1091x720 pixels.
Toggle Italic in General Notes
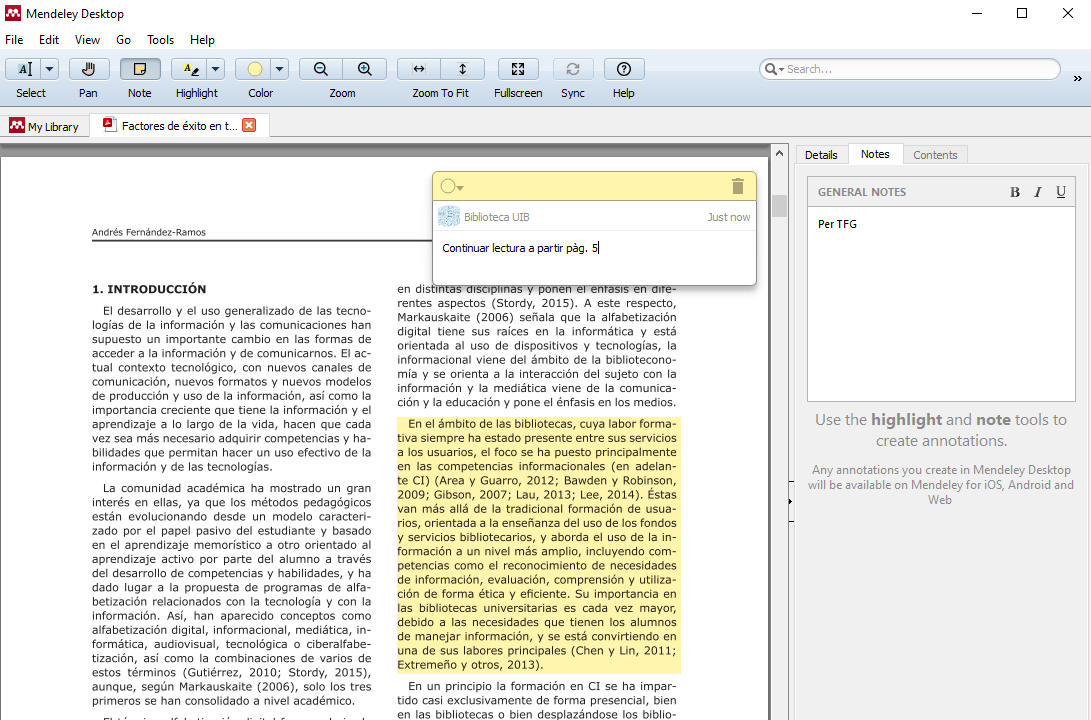[1037, 192]
